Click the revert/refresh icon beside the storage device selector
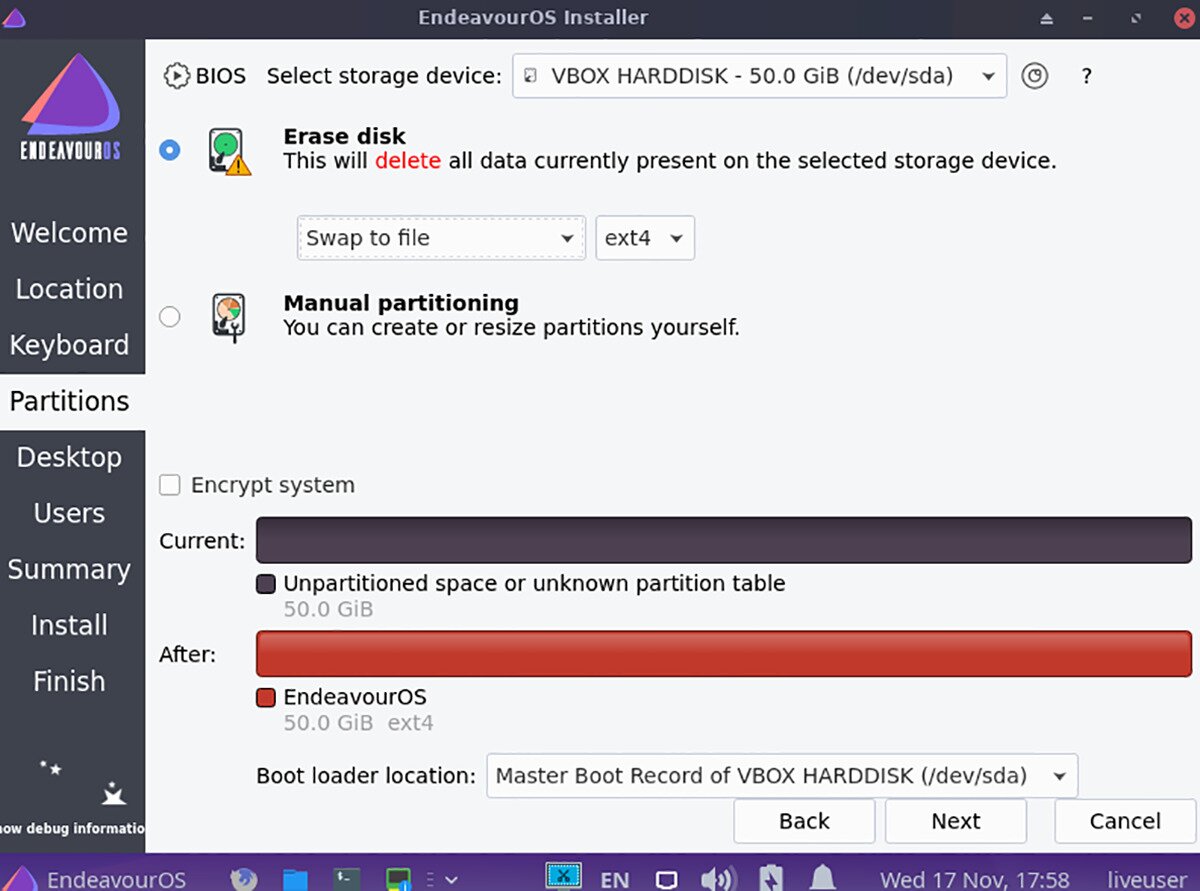 [x=1035, y=76]
